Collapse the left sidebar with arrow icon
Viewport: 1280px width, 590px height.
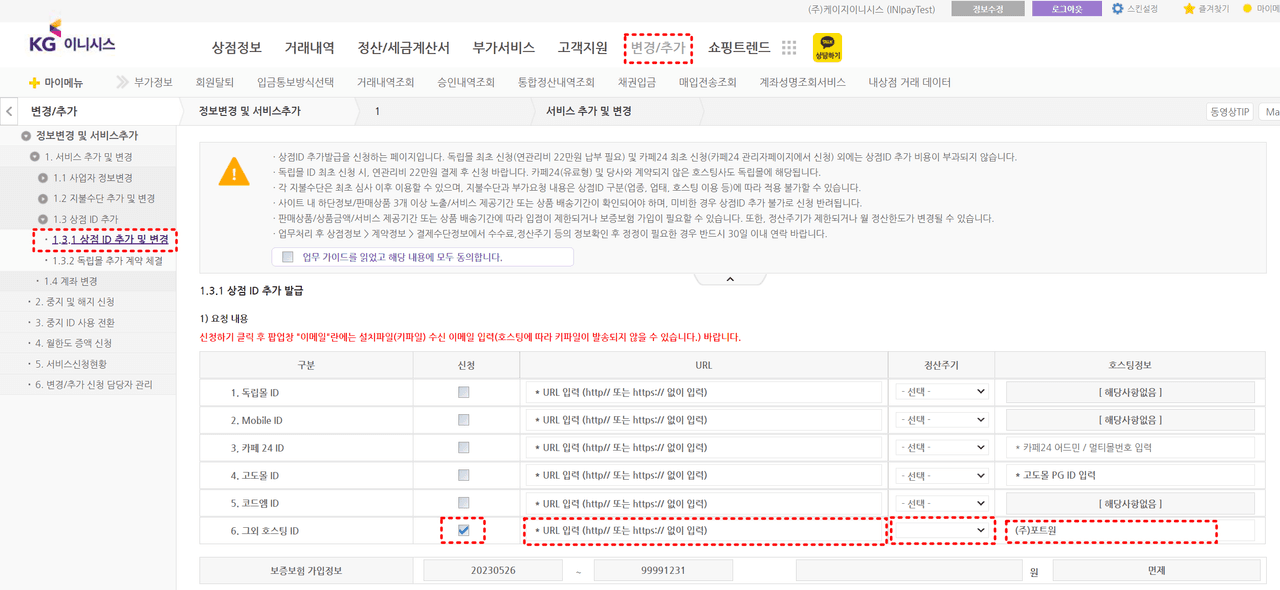click(x=9, y=111)
